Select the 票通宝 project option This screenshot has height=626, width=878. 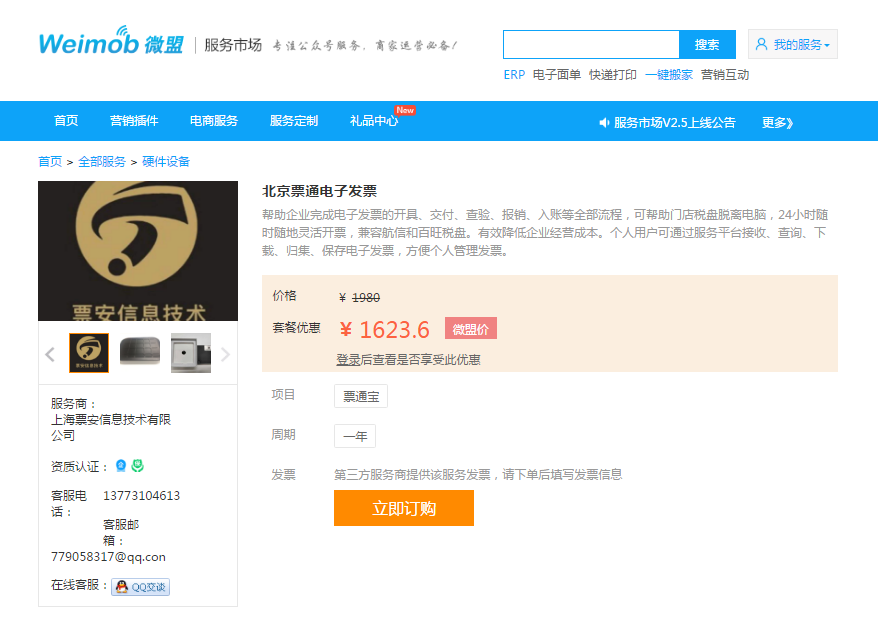pyautogui.click(x=361, y=396)
